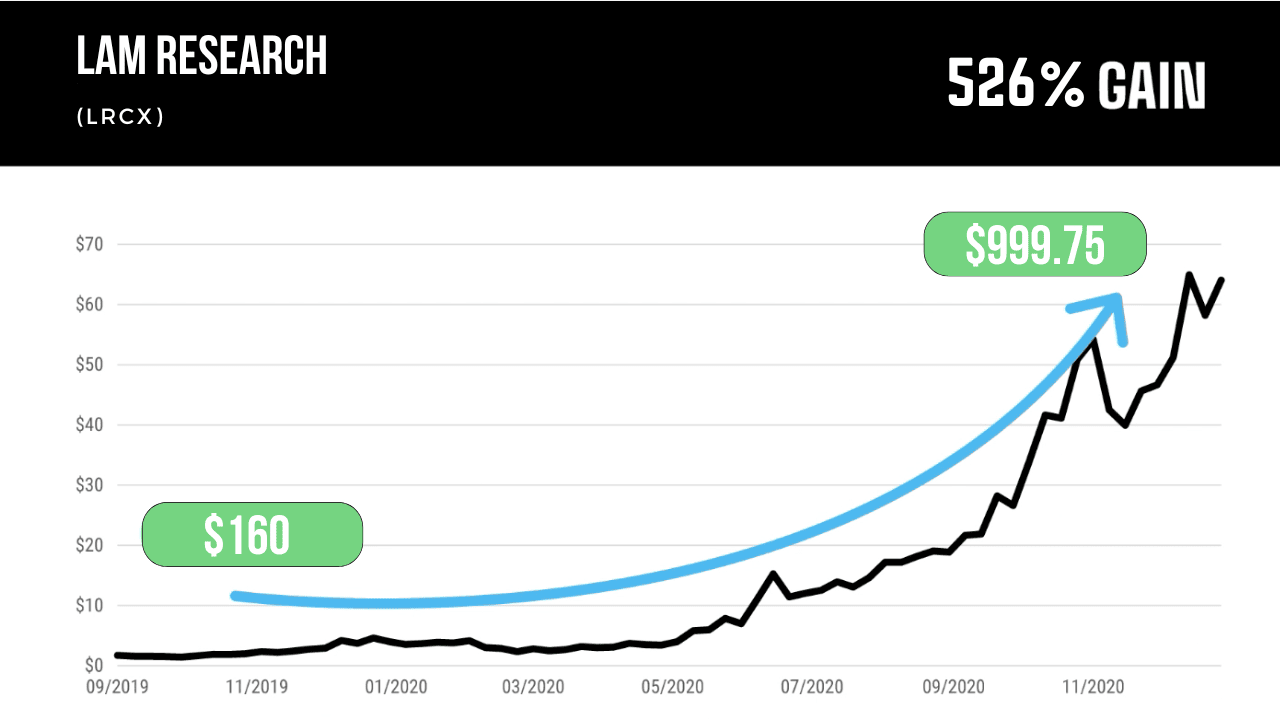Click the $70 y-axis label
The image size is (1280, 720).
pyautogui.click(x=89, y=244)
